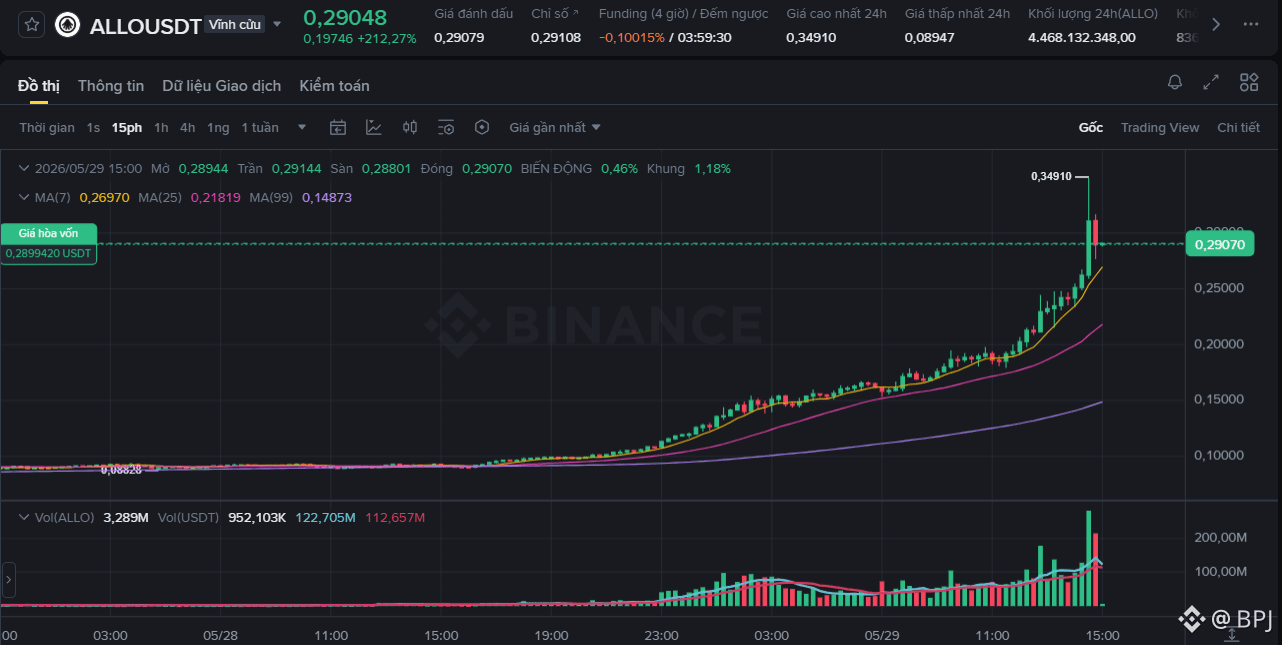The width and height of the screenshot is (1282, 645).
Task: Click the hexagon chart settings icon
Action: [482, 127]
